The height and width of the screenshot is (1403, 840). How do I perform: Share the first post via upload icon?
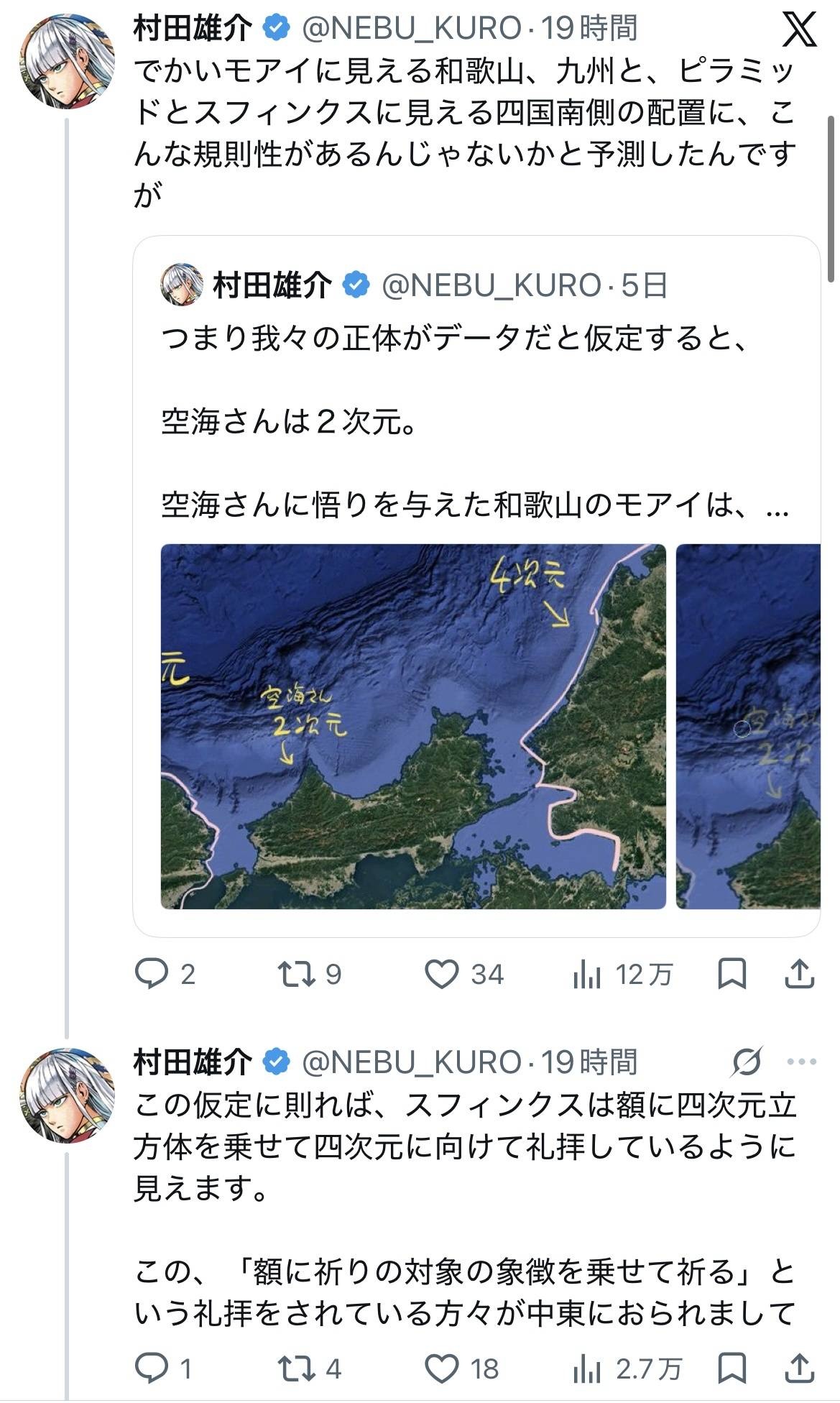pos(798,974)
